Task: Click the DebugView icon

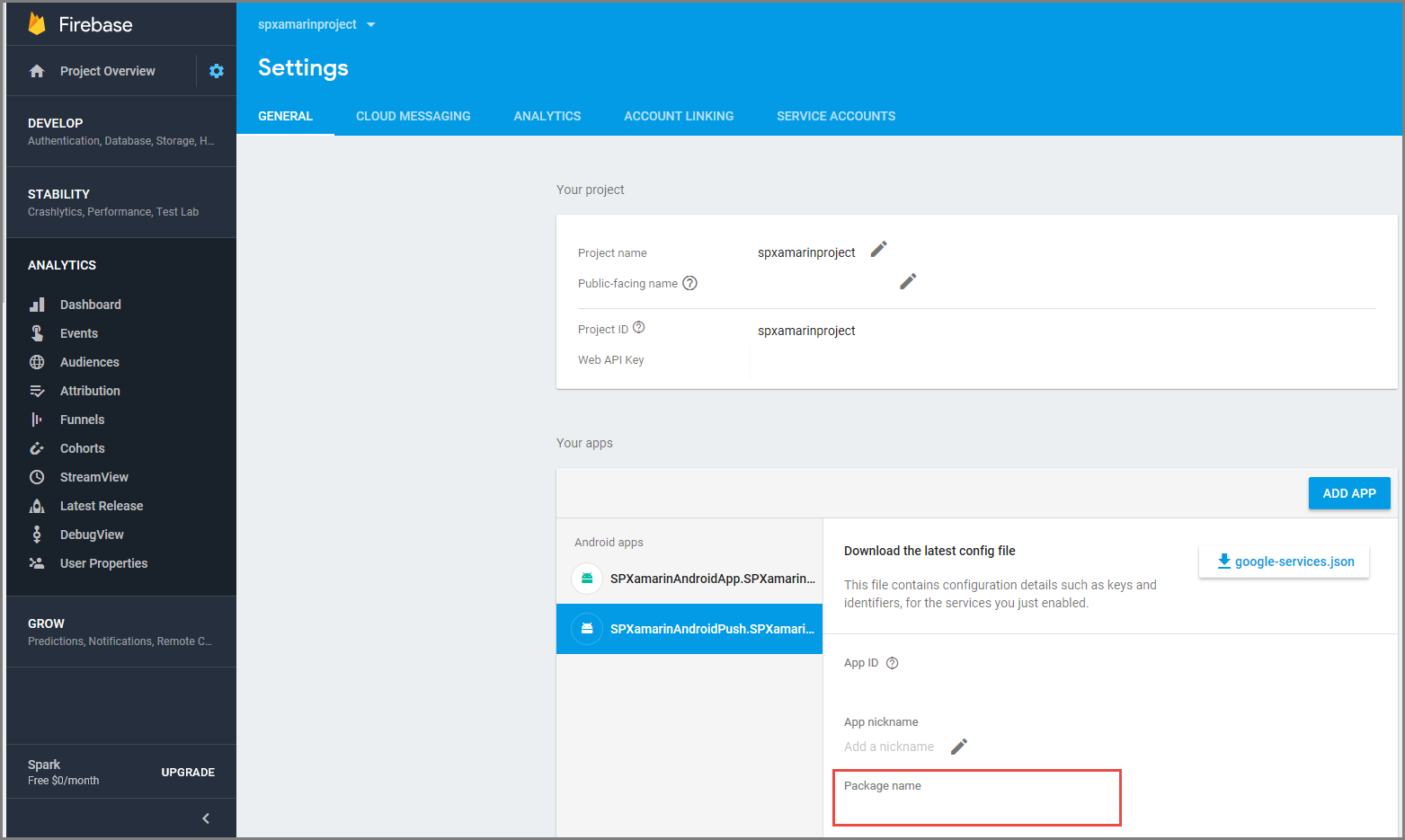Action: click(x=37, y=535)
